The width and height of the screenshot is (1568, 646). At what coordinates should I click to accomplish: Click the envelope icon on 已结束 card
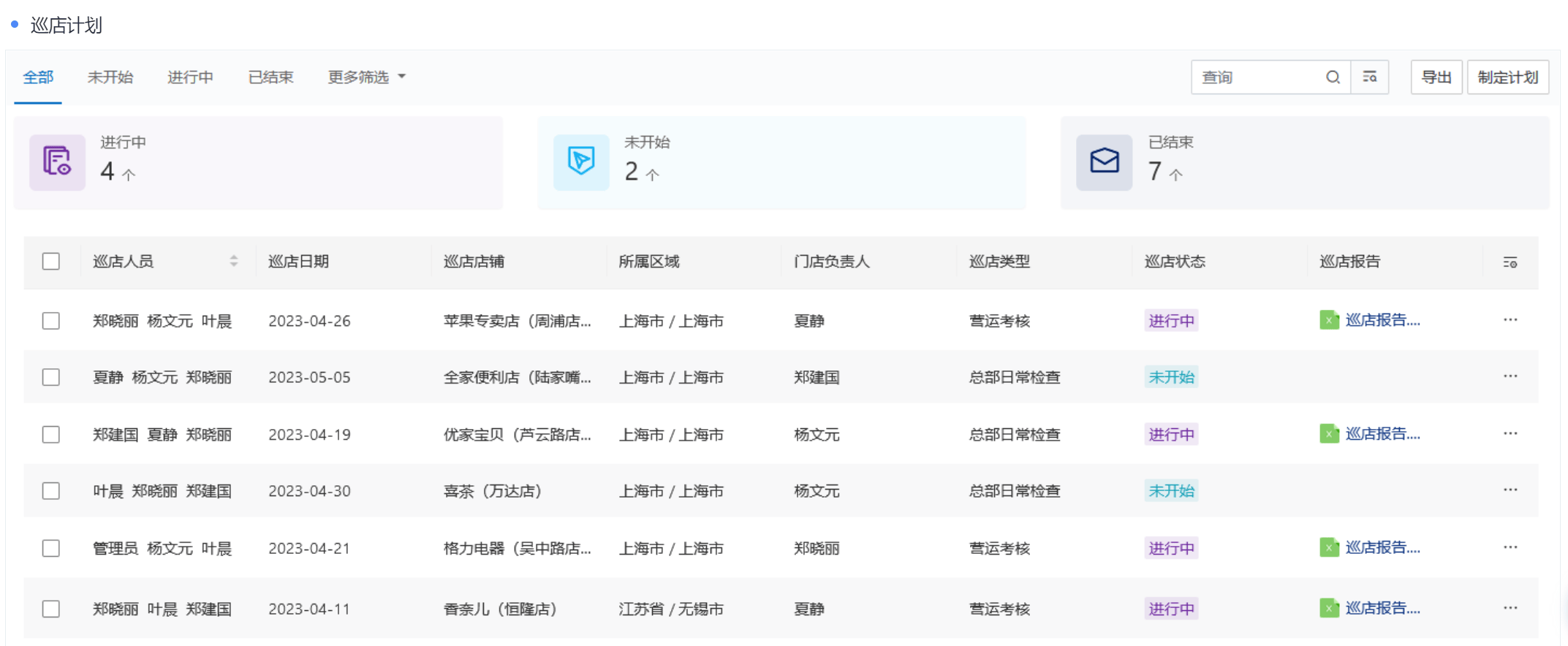point(1104,161)
